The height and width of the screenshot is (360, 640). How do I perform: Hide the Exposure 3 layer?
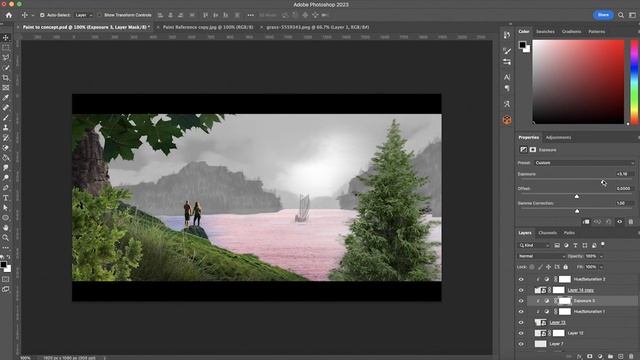tap(521, 301)
